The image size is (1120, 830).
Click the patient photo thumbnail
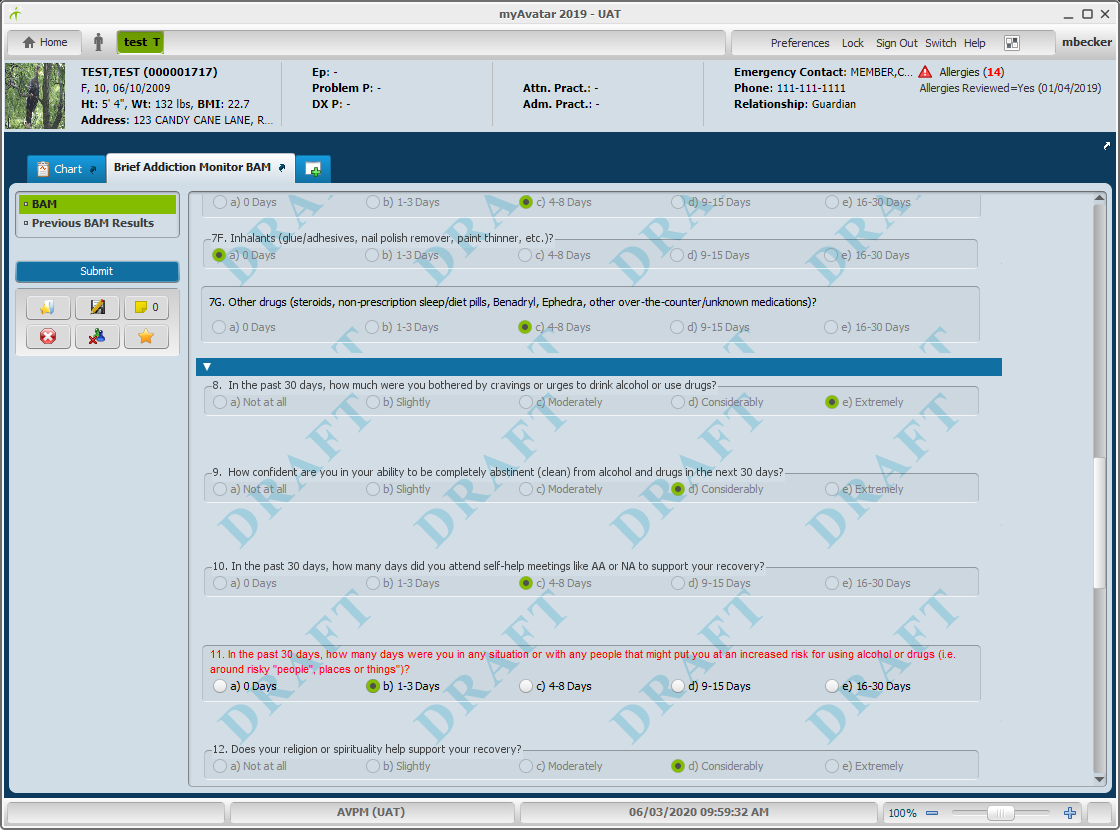tap(35, 96)
